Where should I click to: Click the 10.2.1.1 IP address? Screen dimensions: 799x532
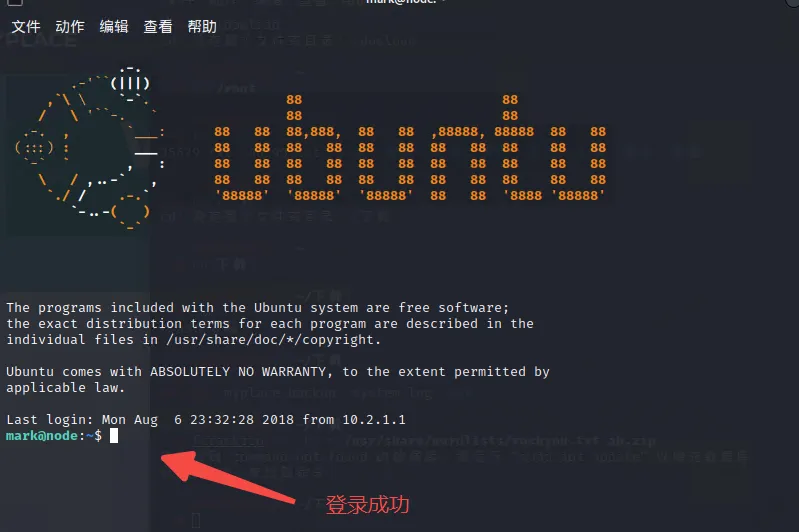coord(374,420)
